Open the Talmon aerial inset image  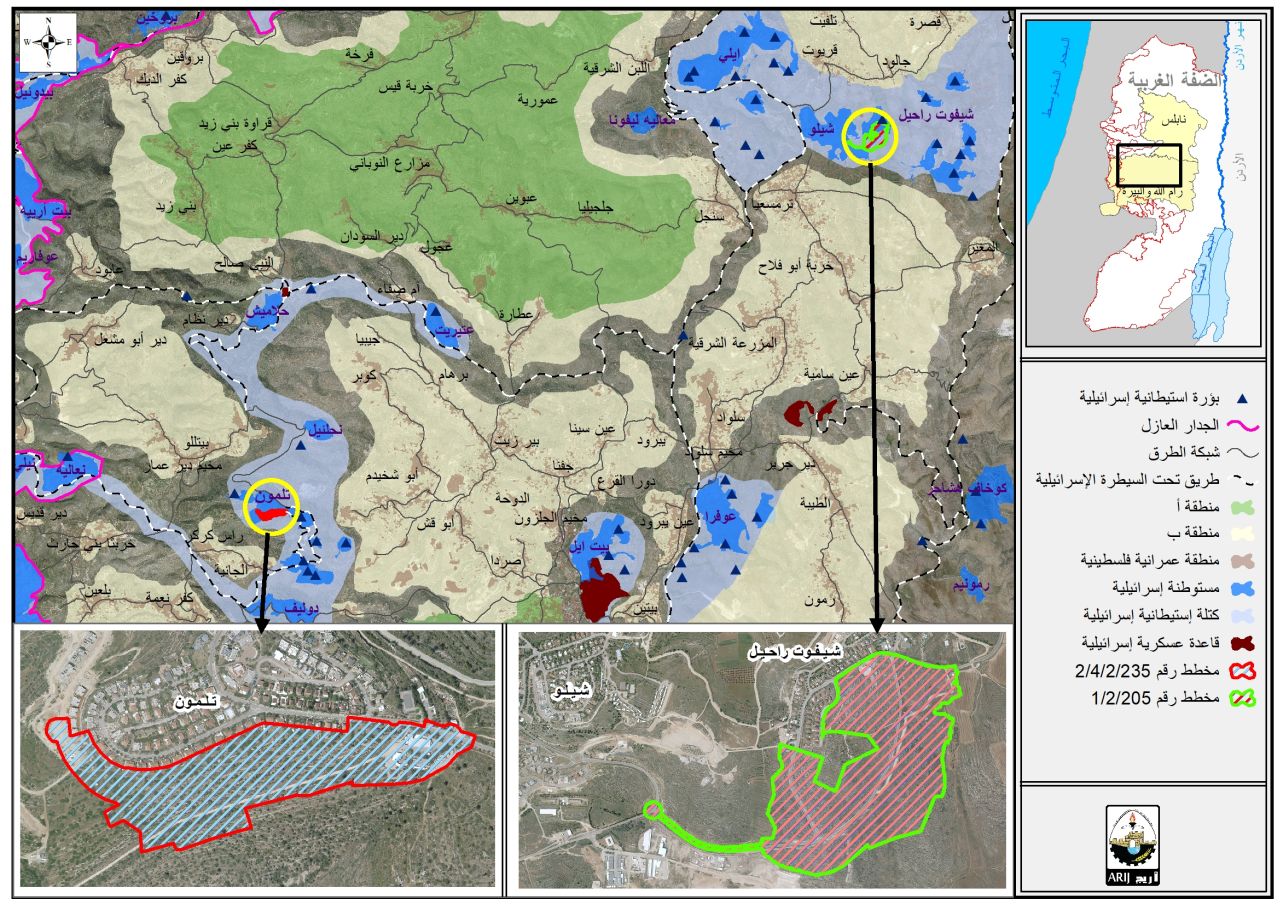[257, 758]
